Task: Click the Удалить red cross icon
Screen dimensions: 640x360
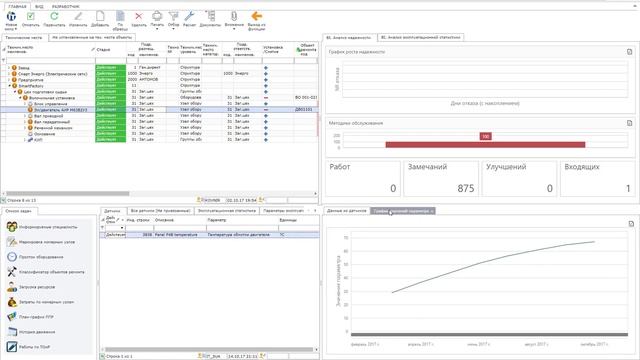Action: 139,16
